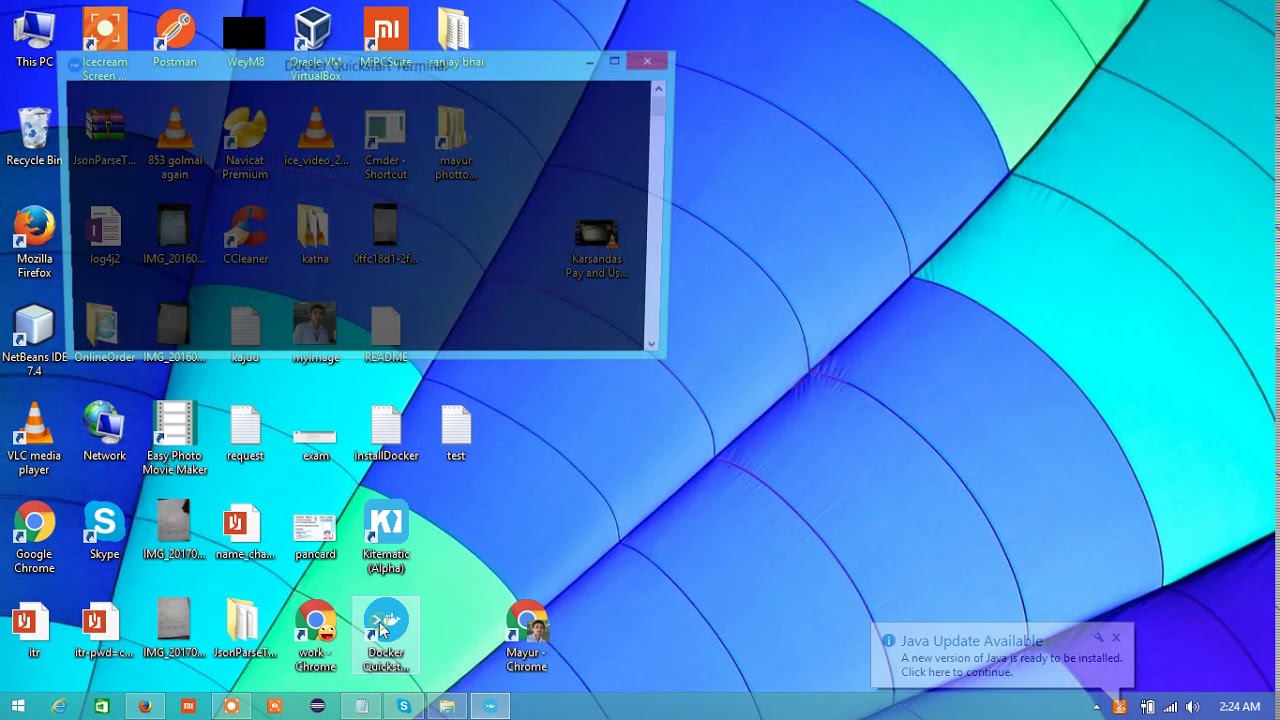The image size is (1280, 720).
Task: Select the itr-pwd PDF file
Action: [104, 629]
